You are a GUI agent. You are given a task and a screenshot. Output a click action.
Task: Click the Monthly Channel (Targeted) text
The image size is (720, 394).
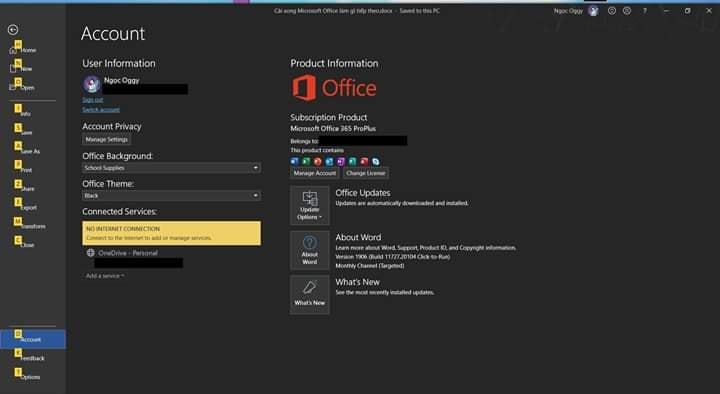370,265
